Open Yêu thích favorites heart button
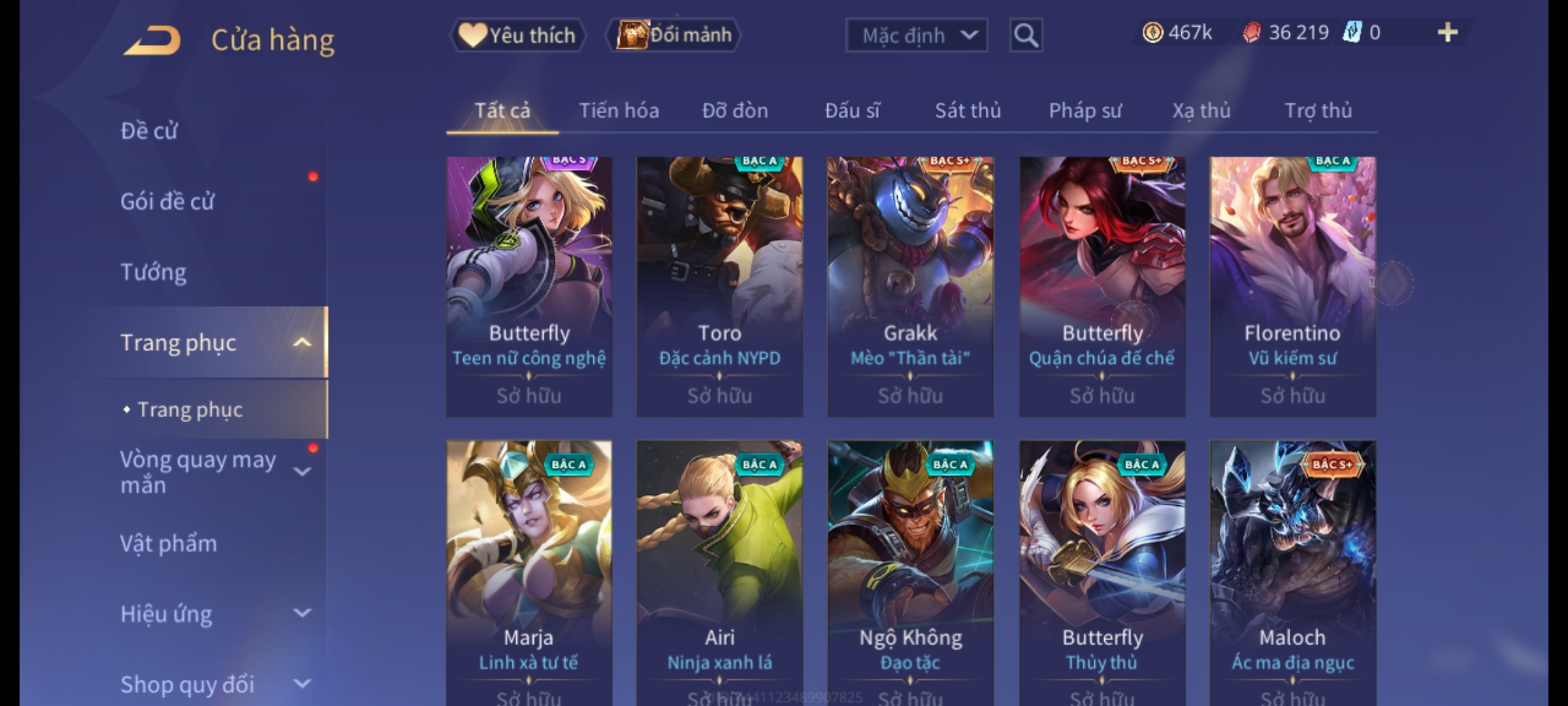 517,35
